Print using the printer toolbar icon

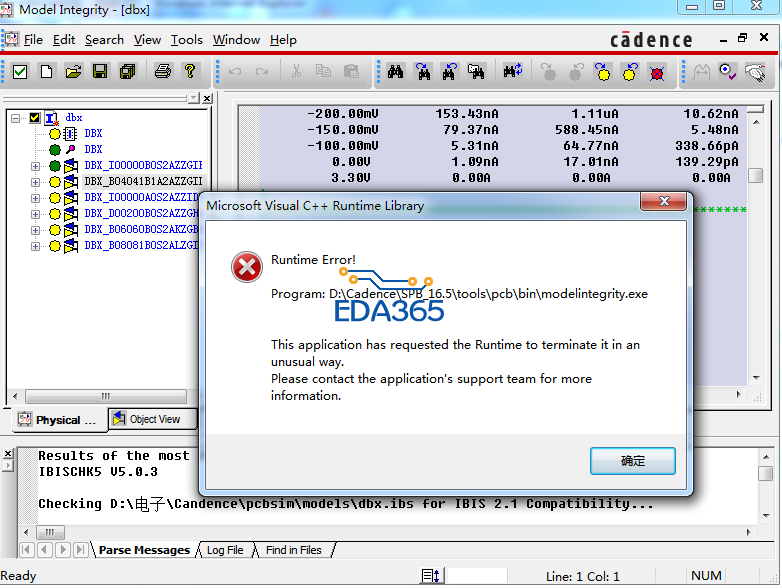click(163, 72)
